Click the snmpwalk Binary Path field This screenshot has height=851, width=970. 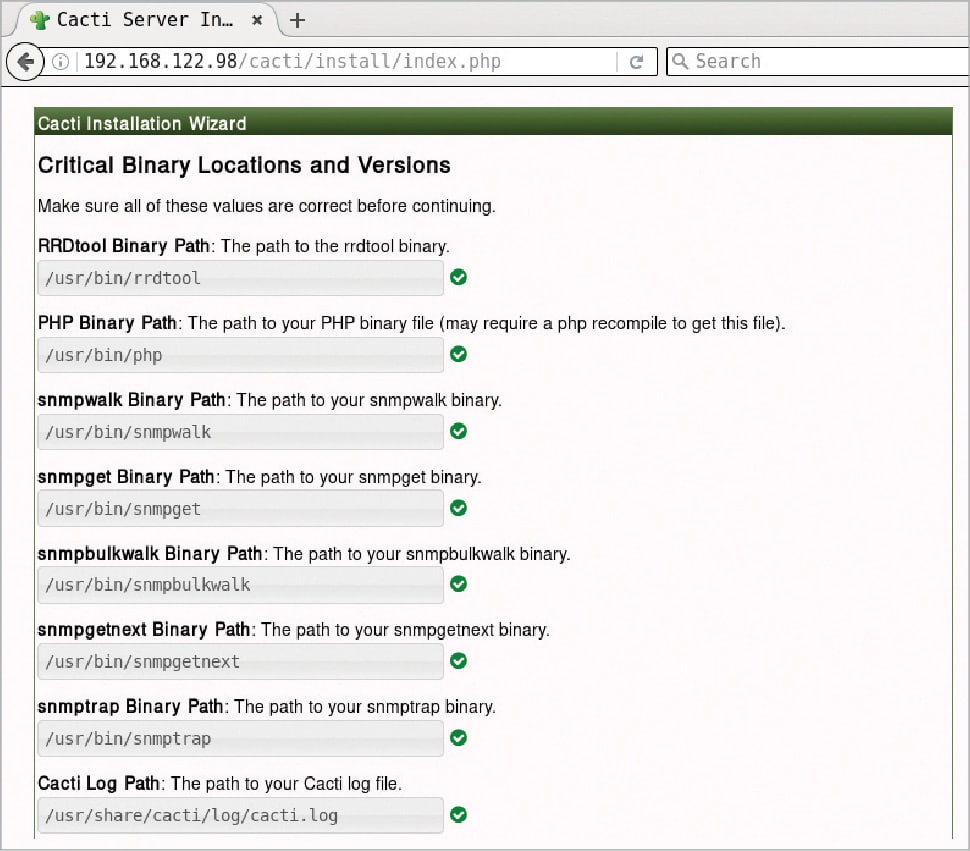coord(240,432)
